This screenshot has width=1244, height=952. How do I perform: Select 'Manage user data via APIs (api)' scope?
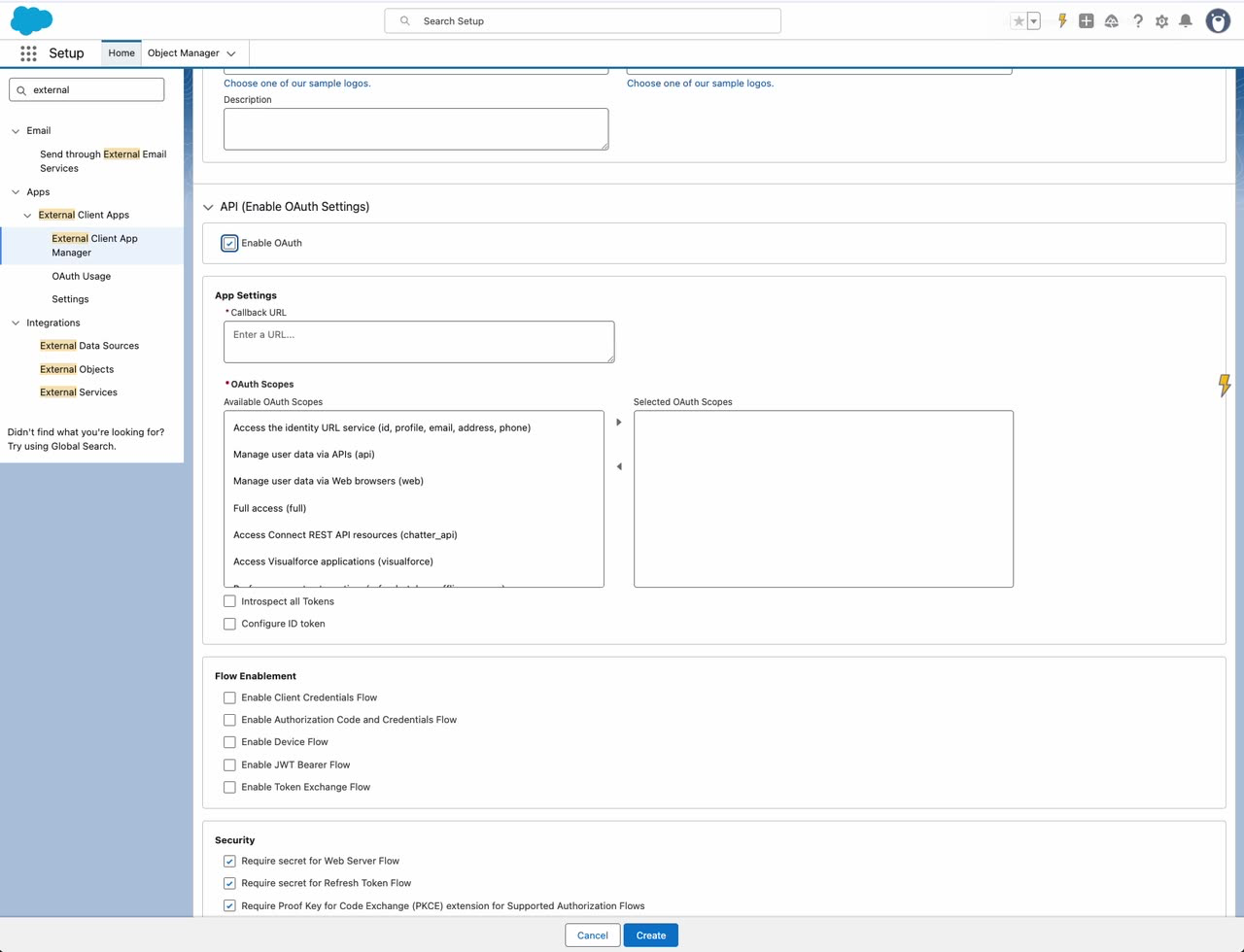tap(304, 455)
